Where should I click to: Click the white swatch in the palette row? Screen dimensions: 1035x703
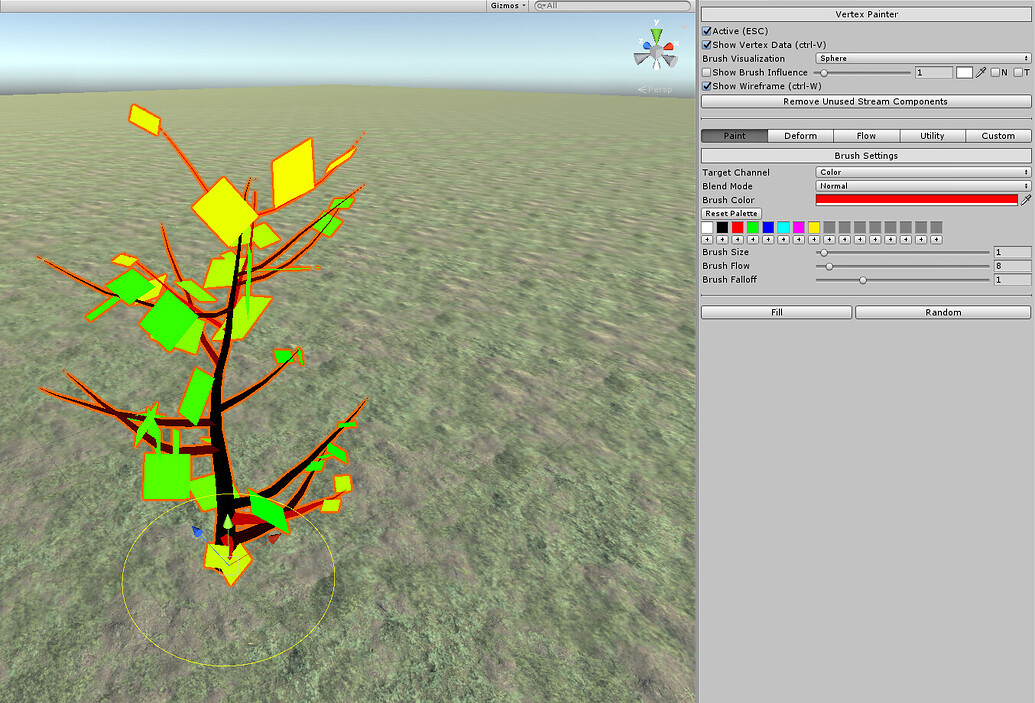708,227
